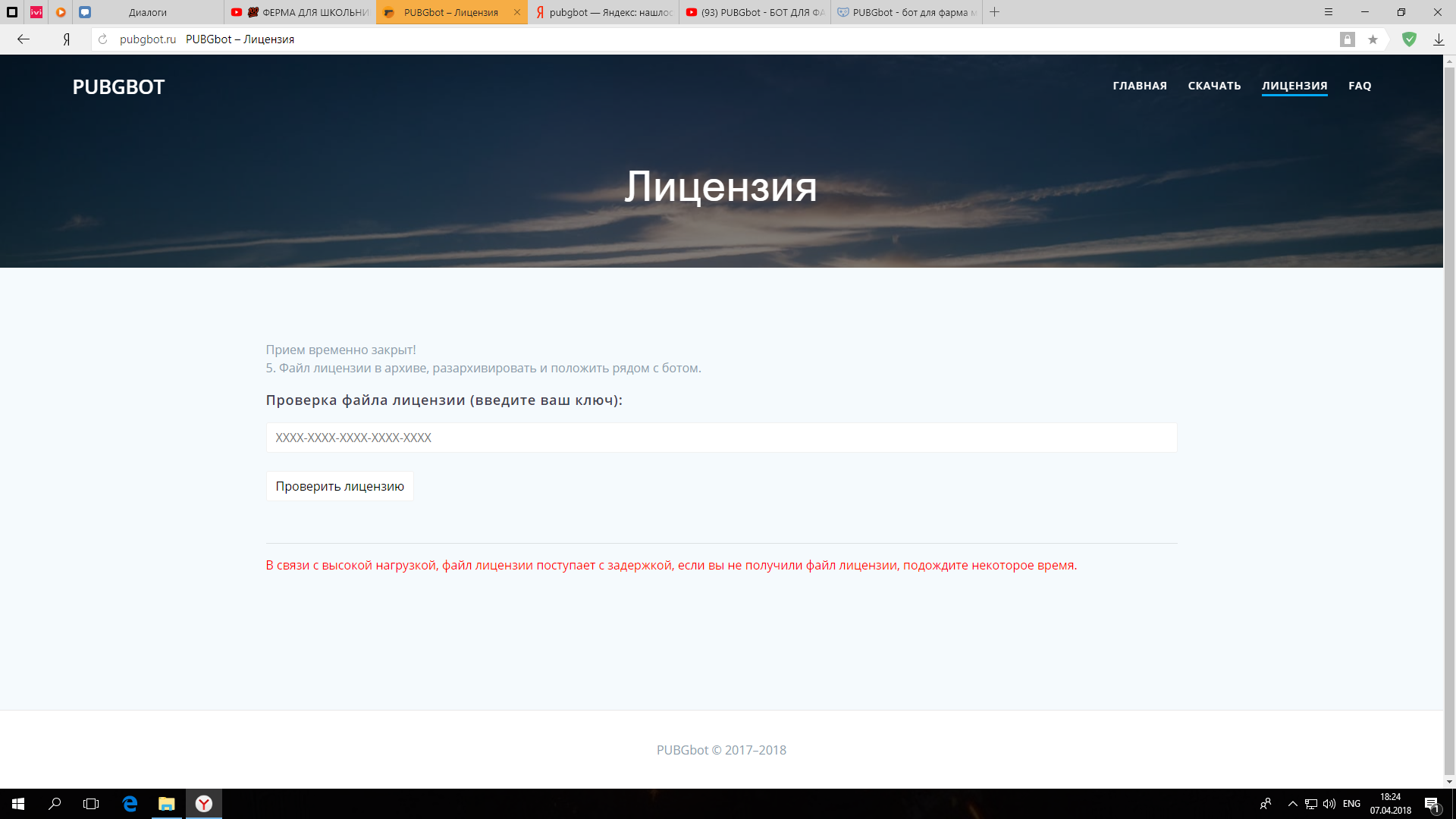
Task: Reload the pubgbot.ru page
Action: 103,39
